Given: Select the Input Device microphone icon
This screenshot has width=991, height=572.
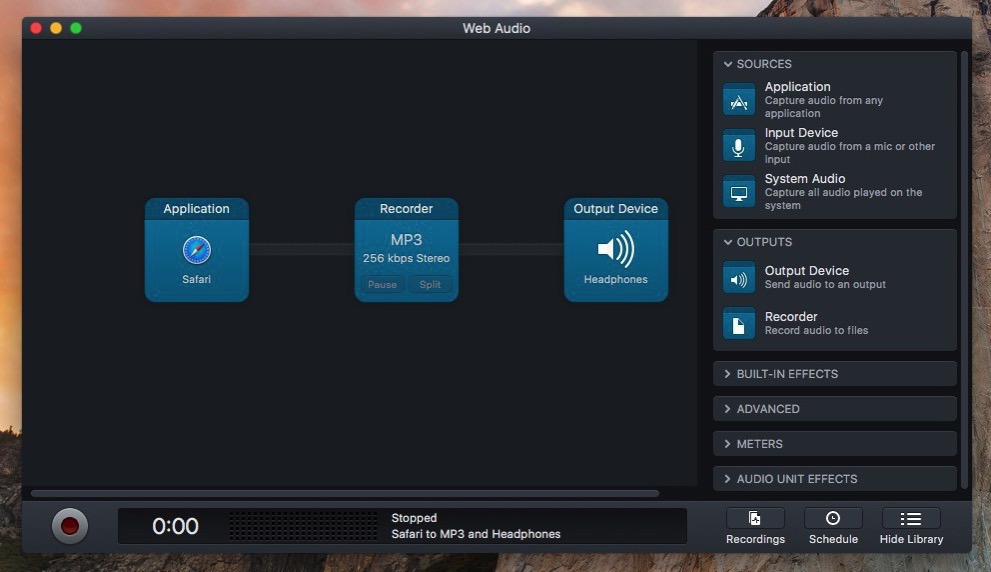Looking at the screenshot, I should (x=739, y=146).
